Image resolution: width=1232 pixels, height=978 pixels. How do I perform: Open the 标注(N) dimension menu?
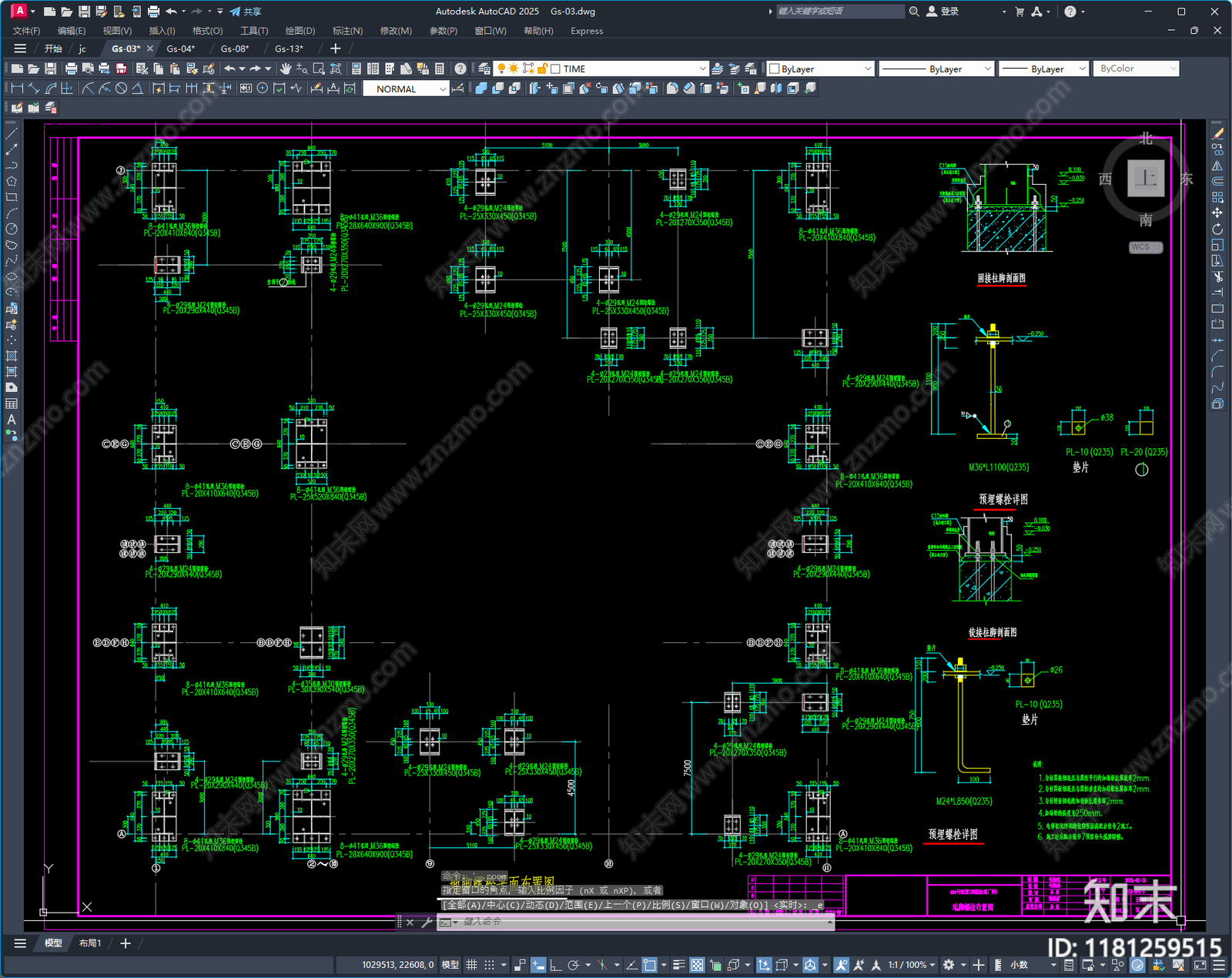click(347, 31)
